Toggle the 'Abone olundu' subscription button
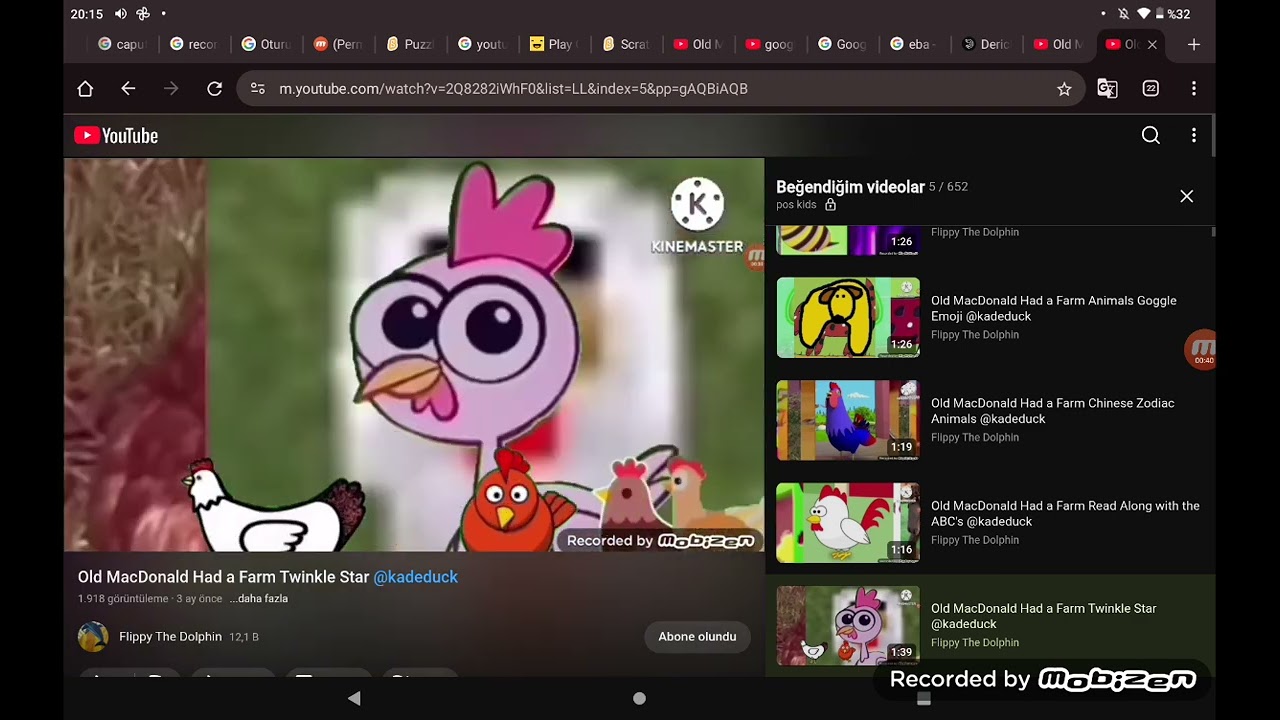This screenshot has width=1280, height=720. [x=697, y=637]
